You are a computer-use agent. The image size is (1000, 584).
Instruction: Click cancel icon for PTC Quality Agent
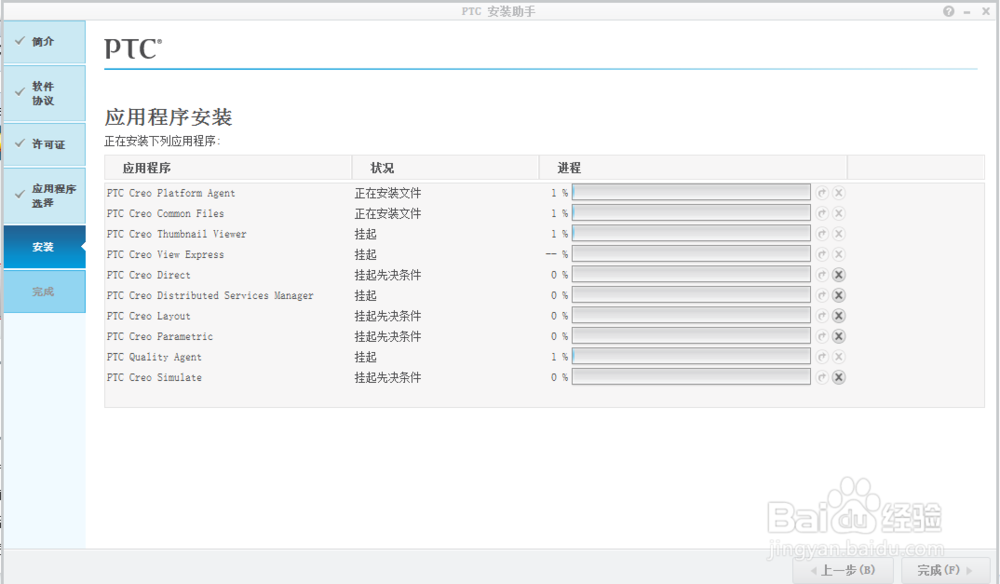pos(839,357)
